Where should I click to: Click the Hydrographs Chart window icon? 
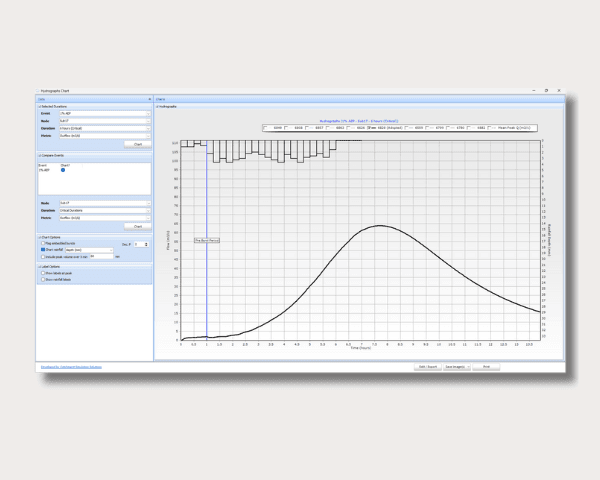[x=38, y=91]
